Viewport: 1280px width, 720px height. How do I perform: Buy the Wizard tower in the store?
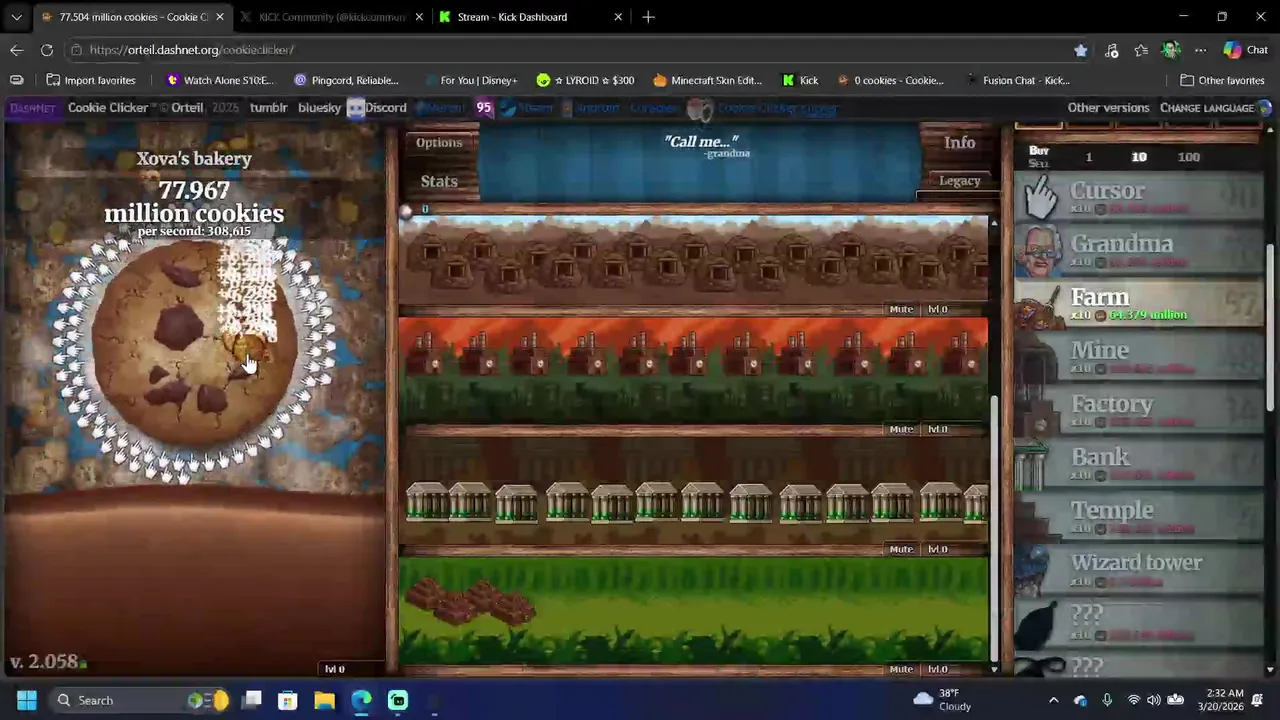point(1139,569)
